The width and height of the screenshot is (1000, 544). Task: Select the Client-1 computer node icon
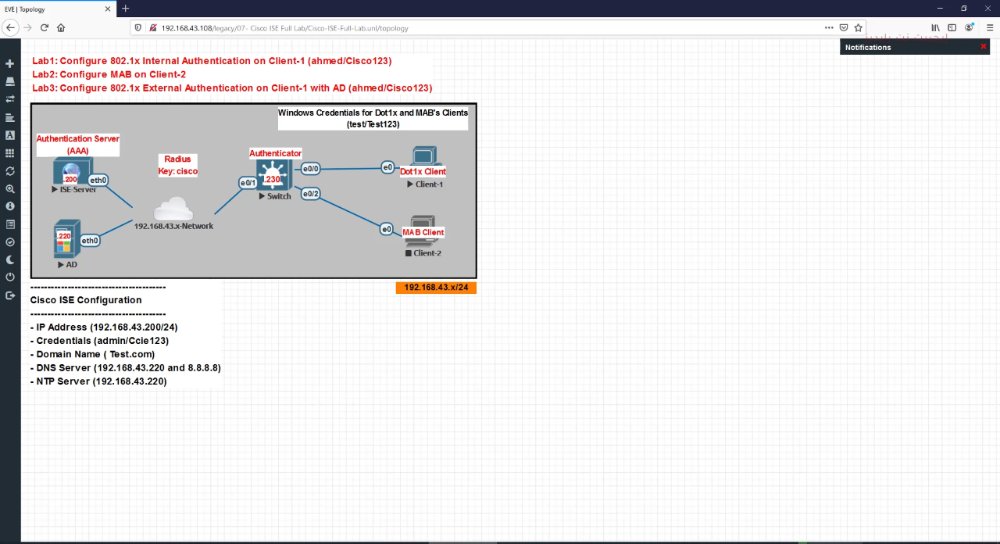click(x=423, y=157)
